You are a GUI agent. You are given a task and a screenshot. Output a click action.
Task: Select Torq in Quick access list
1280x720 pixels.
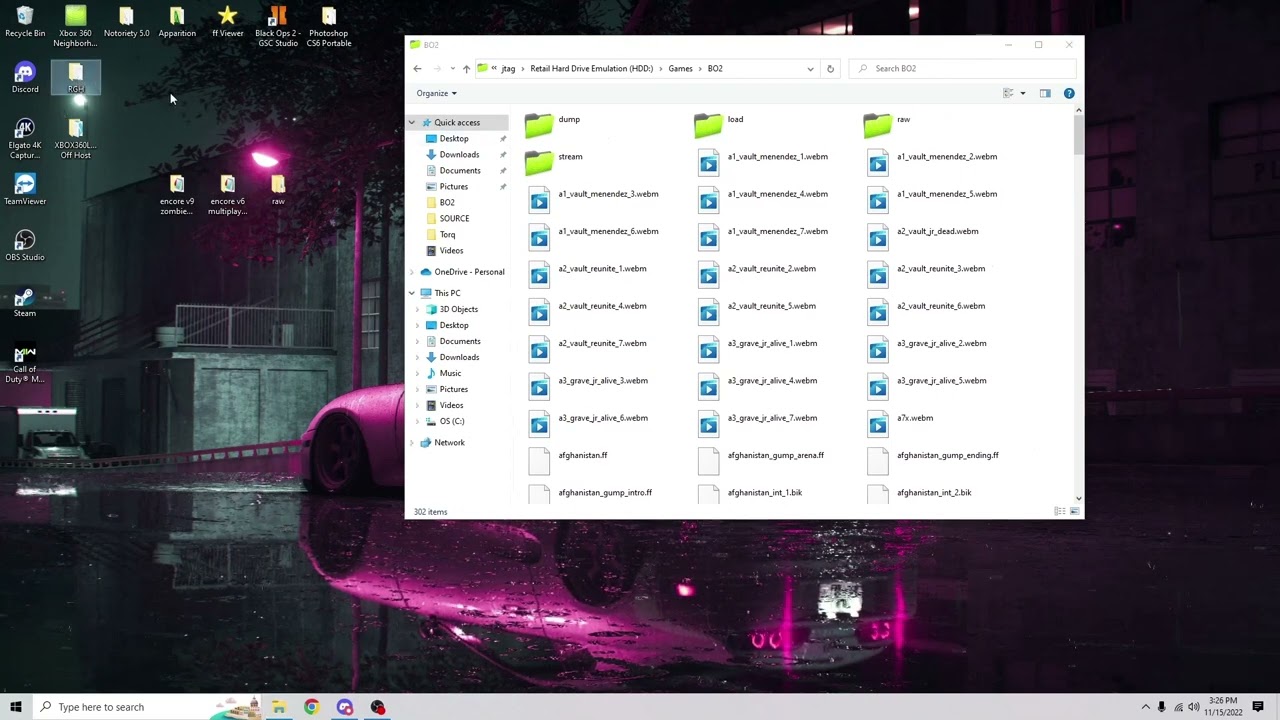447,234
